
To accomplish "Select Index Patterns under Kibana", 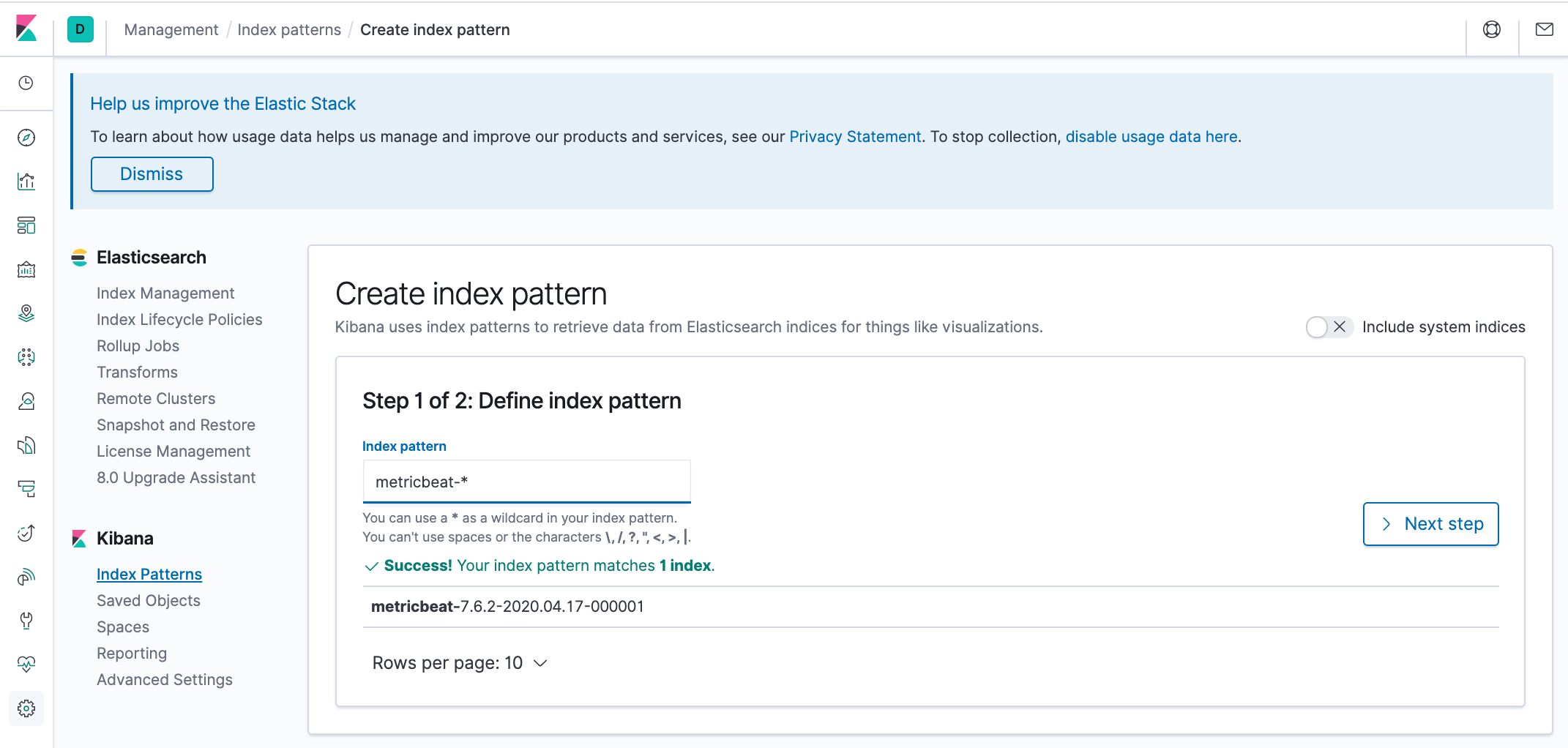I will click(x=149, y=575).
